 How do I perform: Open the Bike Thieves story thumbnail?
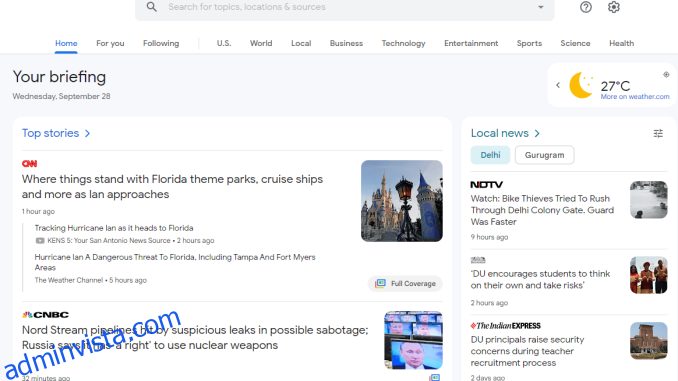point(648,199)
